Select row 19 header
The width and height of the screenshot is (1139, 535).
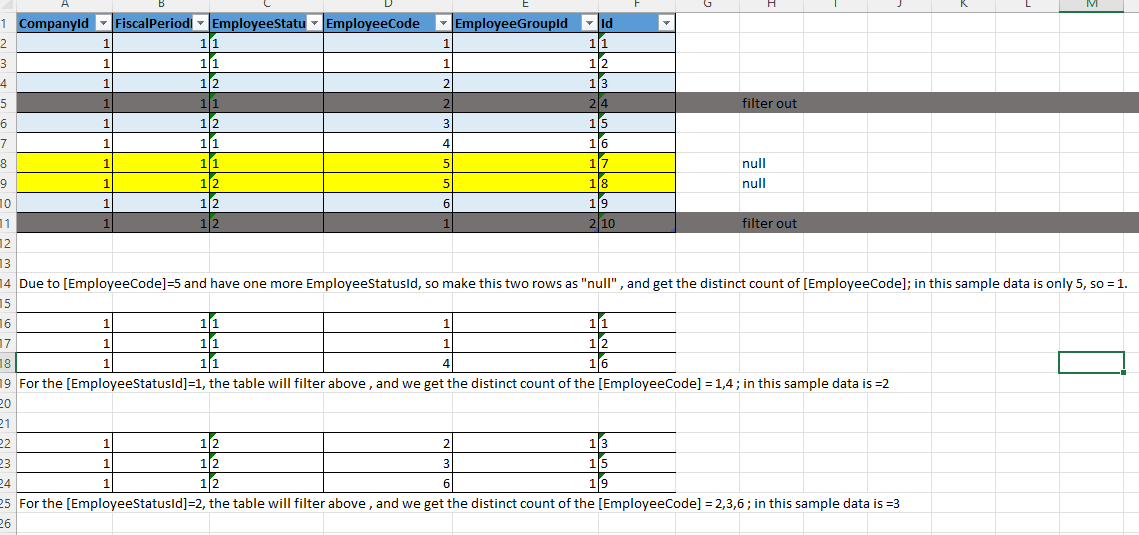[x=7, y=383]
